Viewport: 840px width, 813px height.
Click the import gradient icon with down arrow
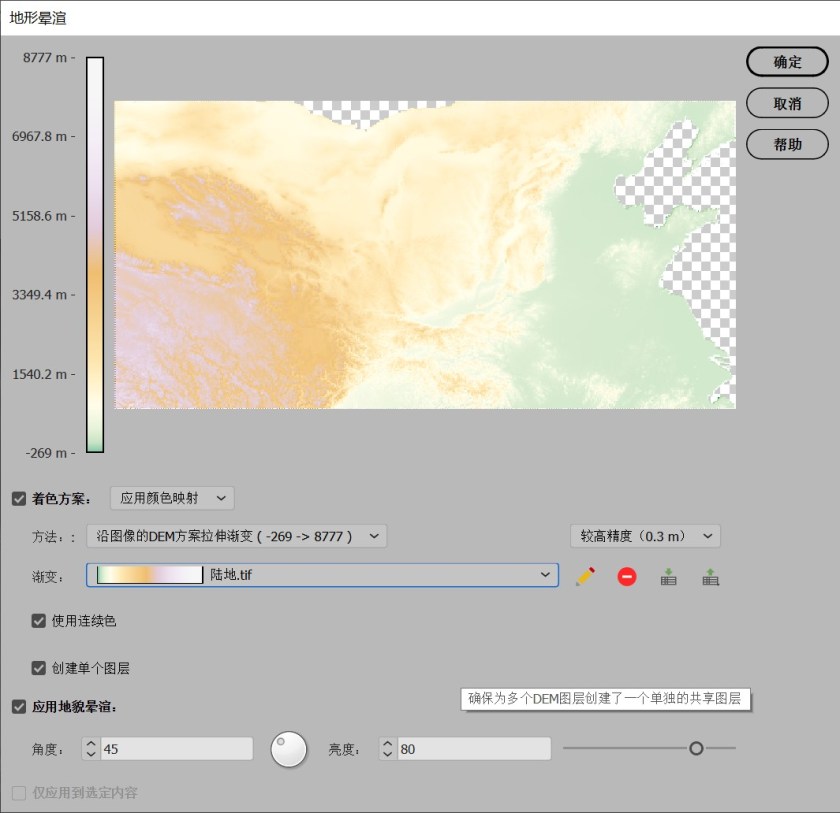pyautogui.click(x=669, y=576)
